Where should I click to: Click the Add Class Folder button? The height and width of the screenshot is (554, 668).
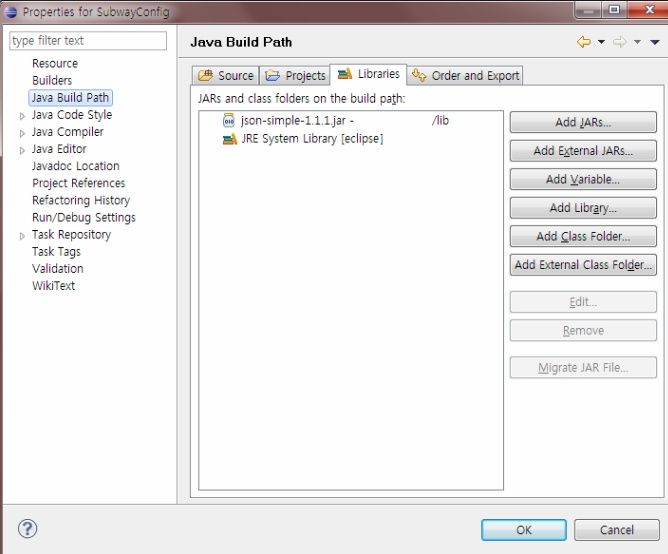(583, 237)
